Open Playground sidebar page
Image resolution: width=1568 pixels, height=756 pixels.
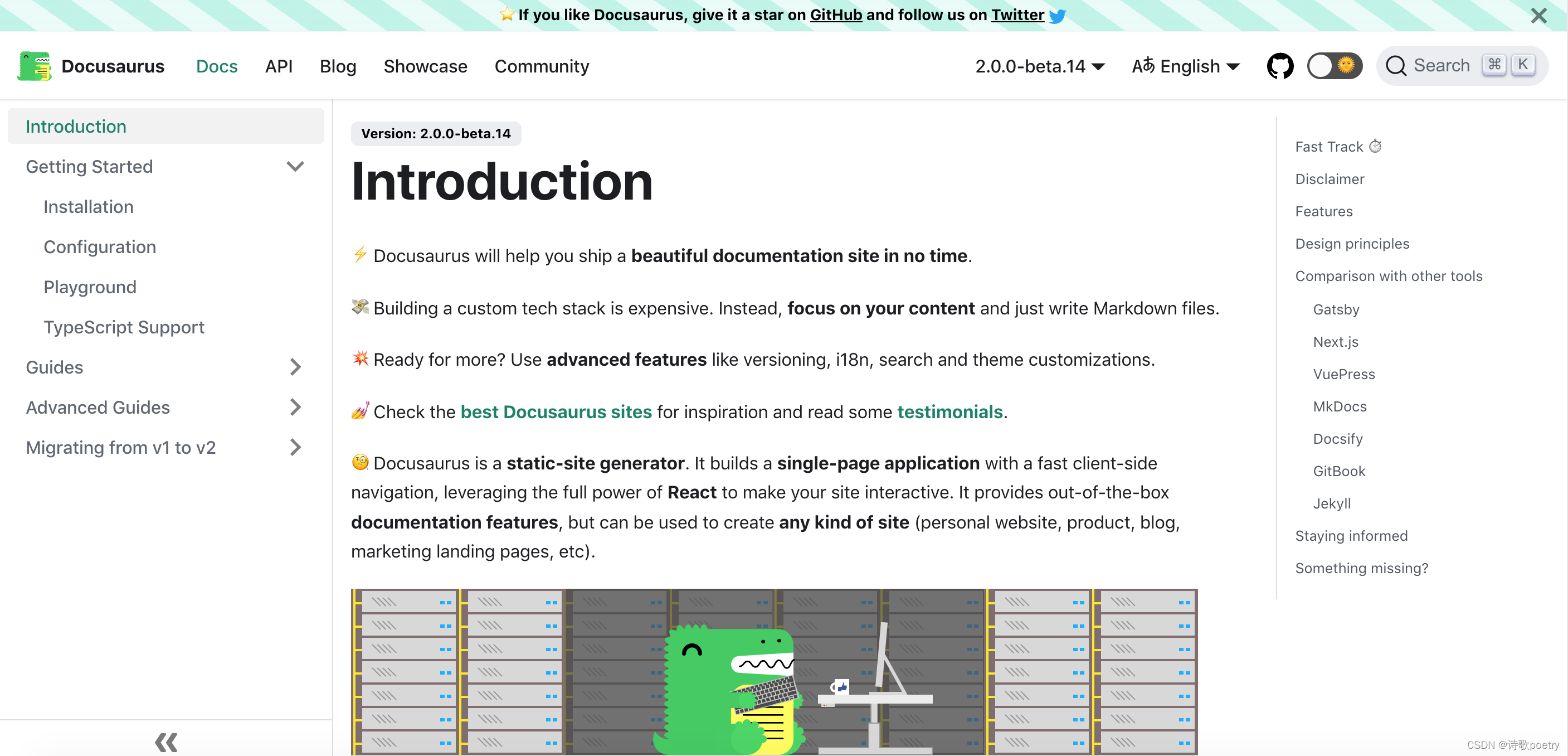click(x=90, y=287)
